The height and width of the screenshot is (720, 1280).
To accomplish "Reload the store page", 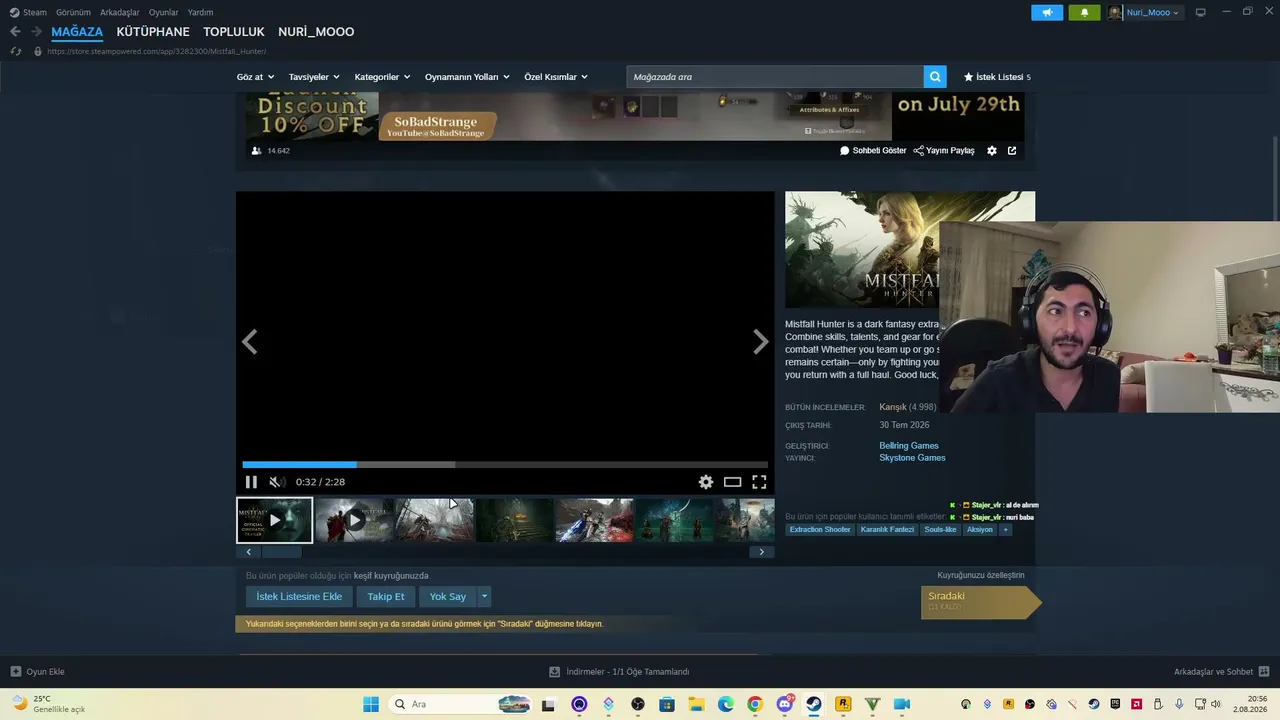I will (15, 51).
